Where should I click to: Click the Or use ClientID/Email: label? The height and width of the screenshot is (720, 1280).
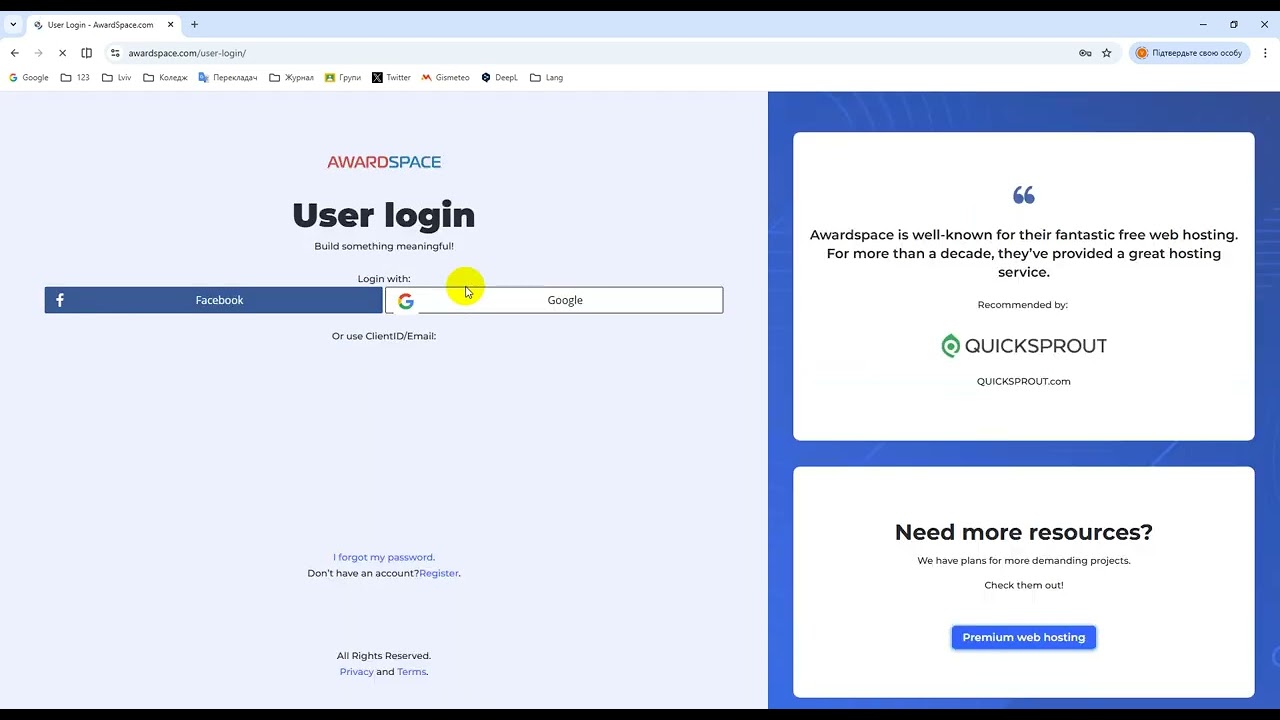(x=384, y=336)
